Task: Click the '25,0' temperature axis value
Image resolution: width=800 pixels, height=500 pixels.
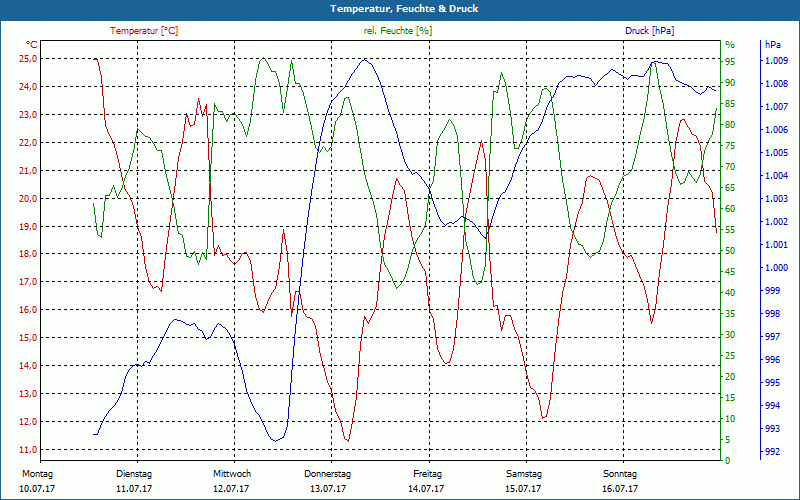Action: tap(28, 59)
